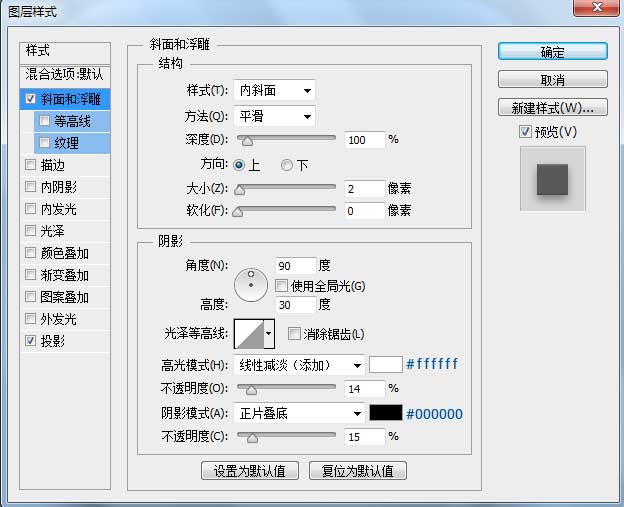Screen dimensions: 624x507
Task: Open the 样式(T) 内斜面 dropdown
Action: [x=274, y=90]
